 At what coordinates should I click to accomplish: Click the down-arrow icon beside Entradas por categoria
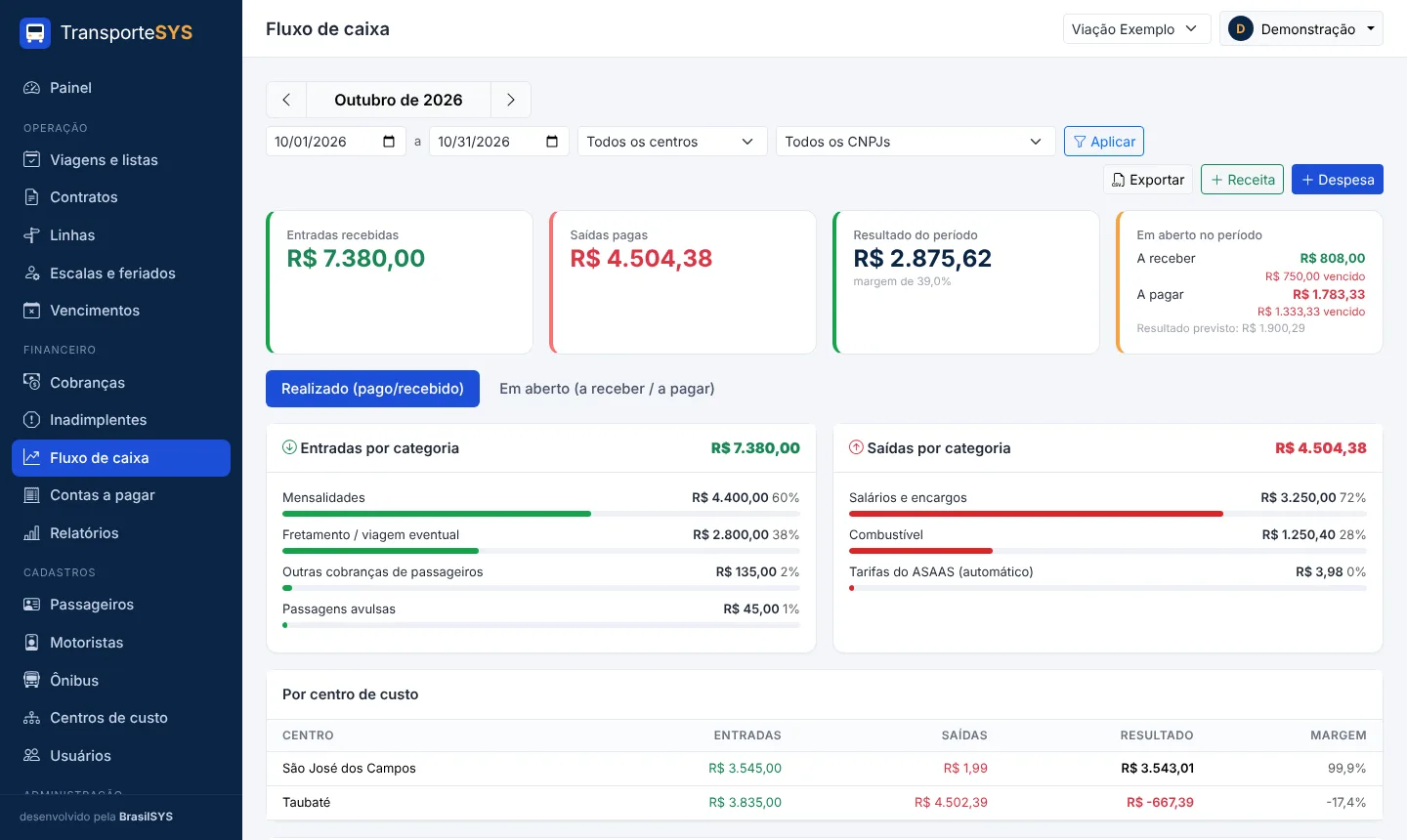tap(289, 447)
